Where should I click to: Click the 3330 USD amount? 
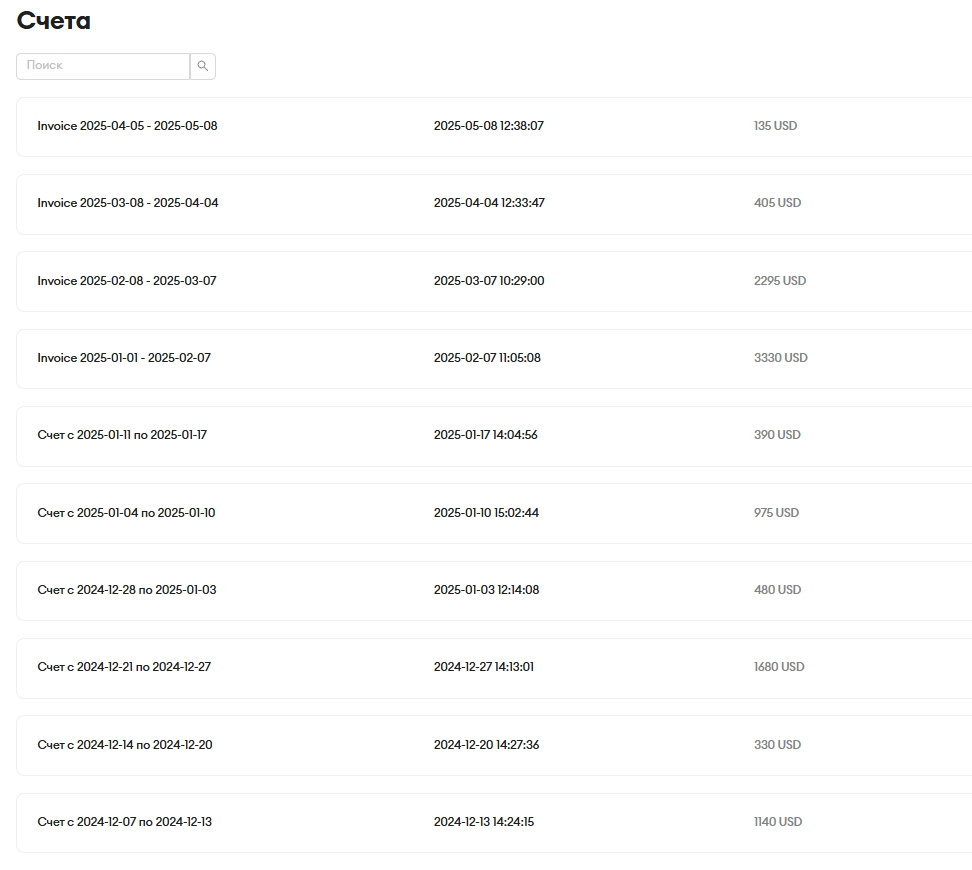781,358
